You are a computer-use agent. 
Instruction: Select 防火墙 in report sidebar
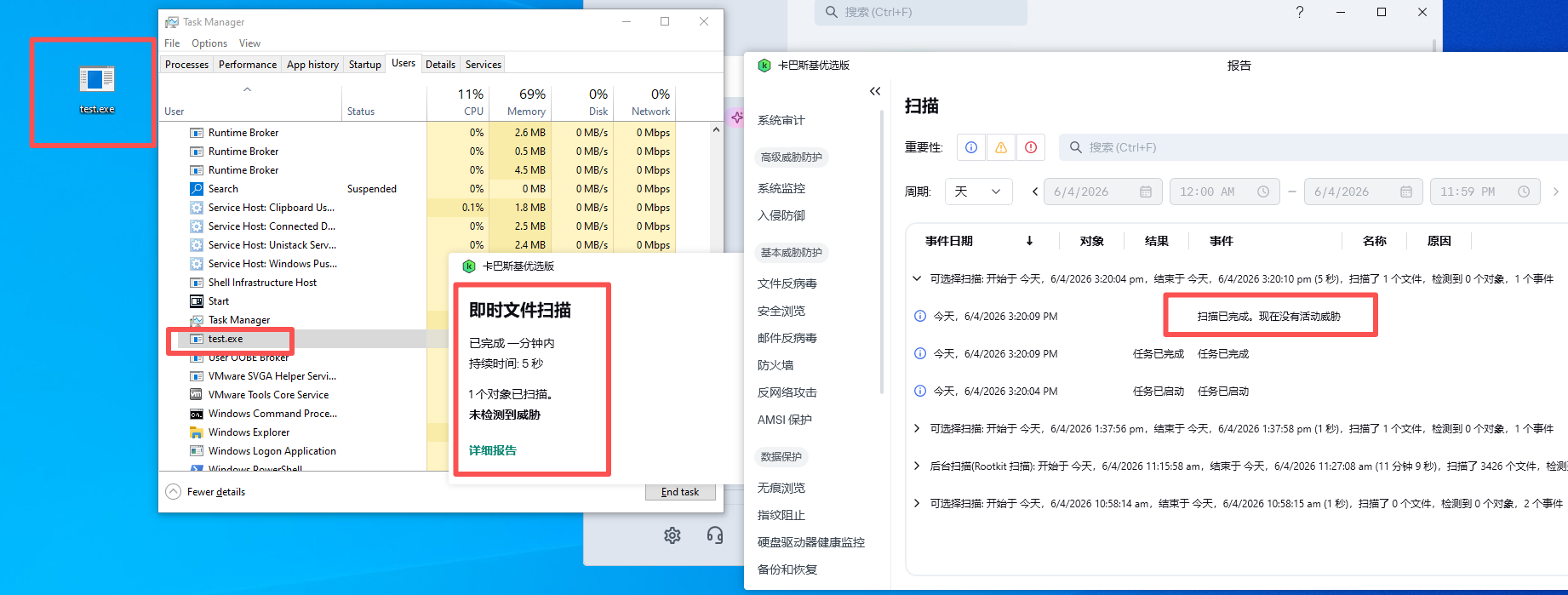click(775, 365)
